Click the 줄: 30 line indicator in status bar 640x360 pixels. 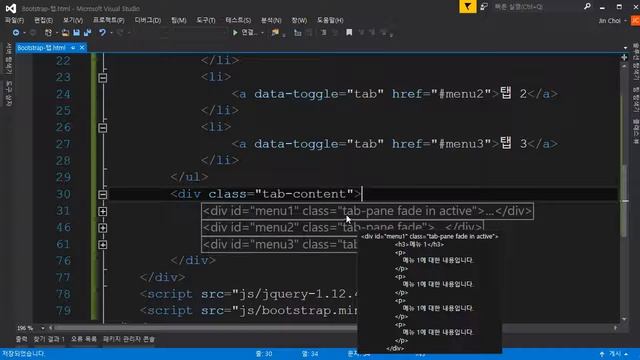coord(264,354)
